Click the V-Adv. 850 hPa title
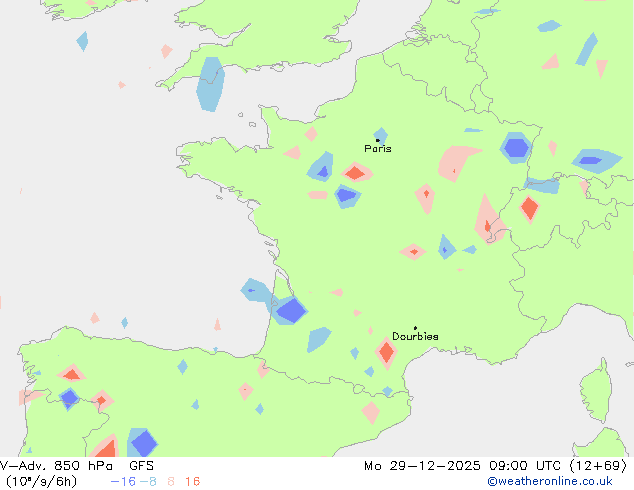634x490 pixels. point(57,466)
